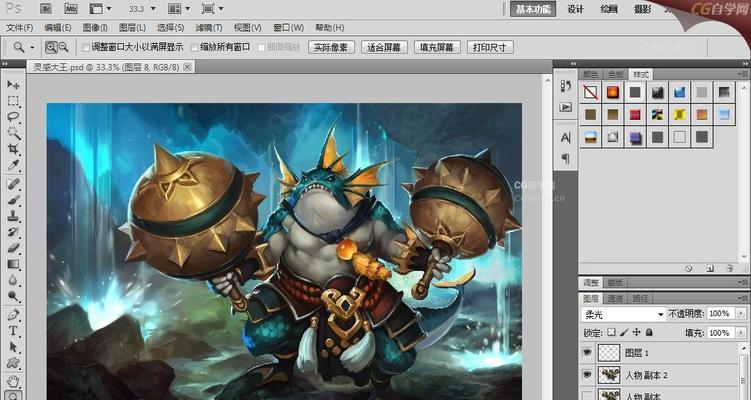Switch to 摄影 workspace

tap(642, 9)
